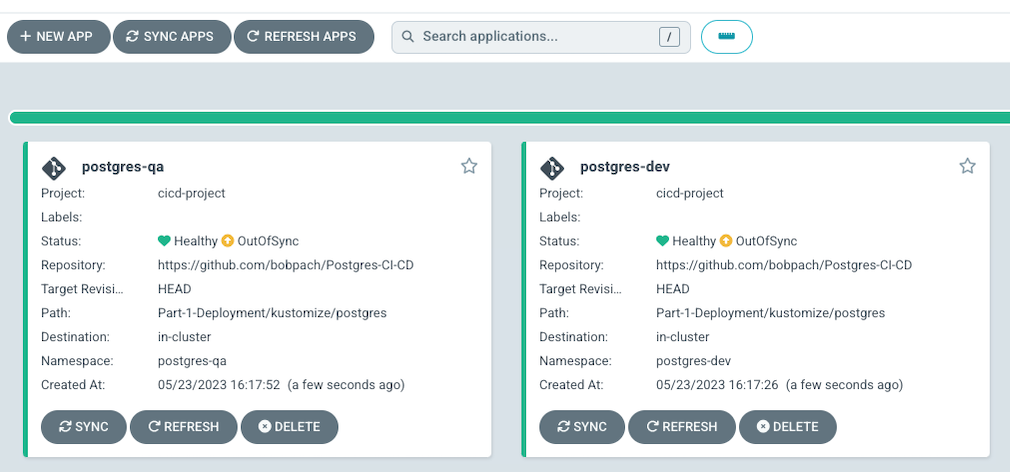Screen dimensions: 1010x472
Task: Refresh the postgres-qa application
Action: (184, 426)
